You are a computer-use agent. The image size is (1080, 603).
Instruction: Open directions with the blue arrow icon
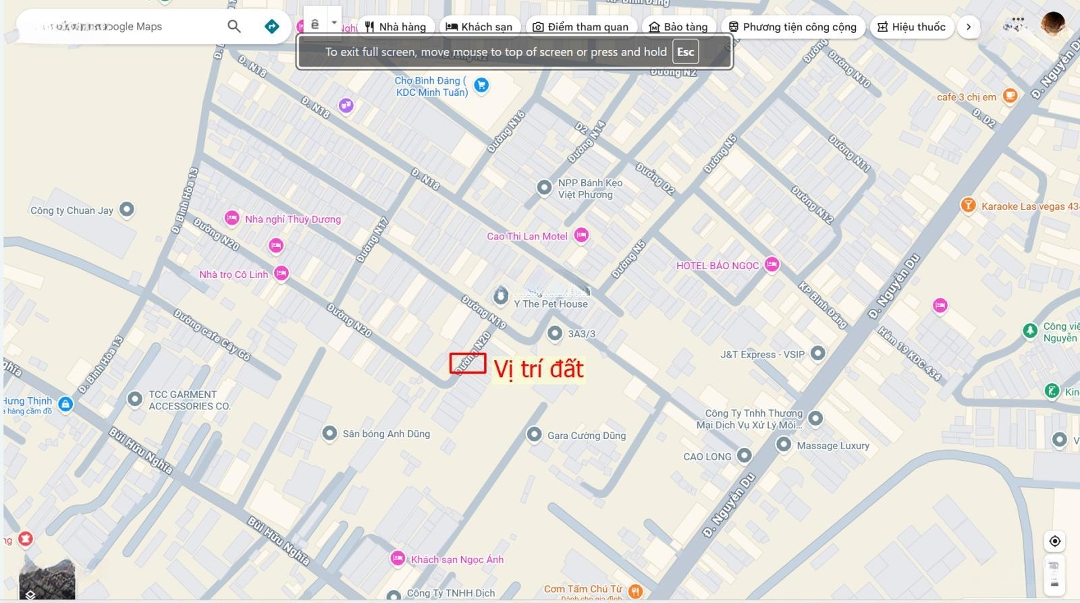tap(272, 27)
